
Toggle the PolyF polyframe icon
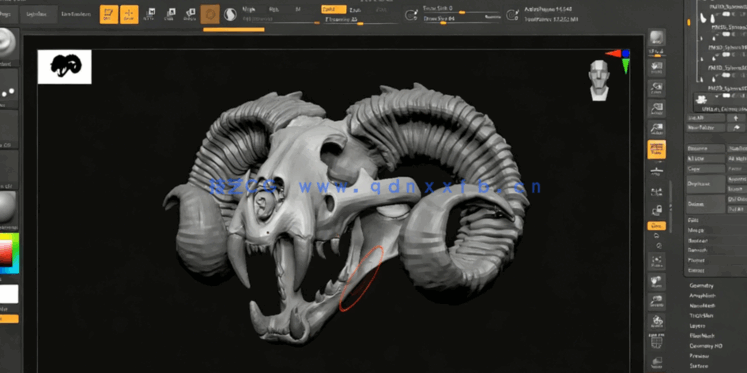657,343
